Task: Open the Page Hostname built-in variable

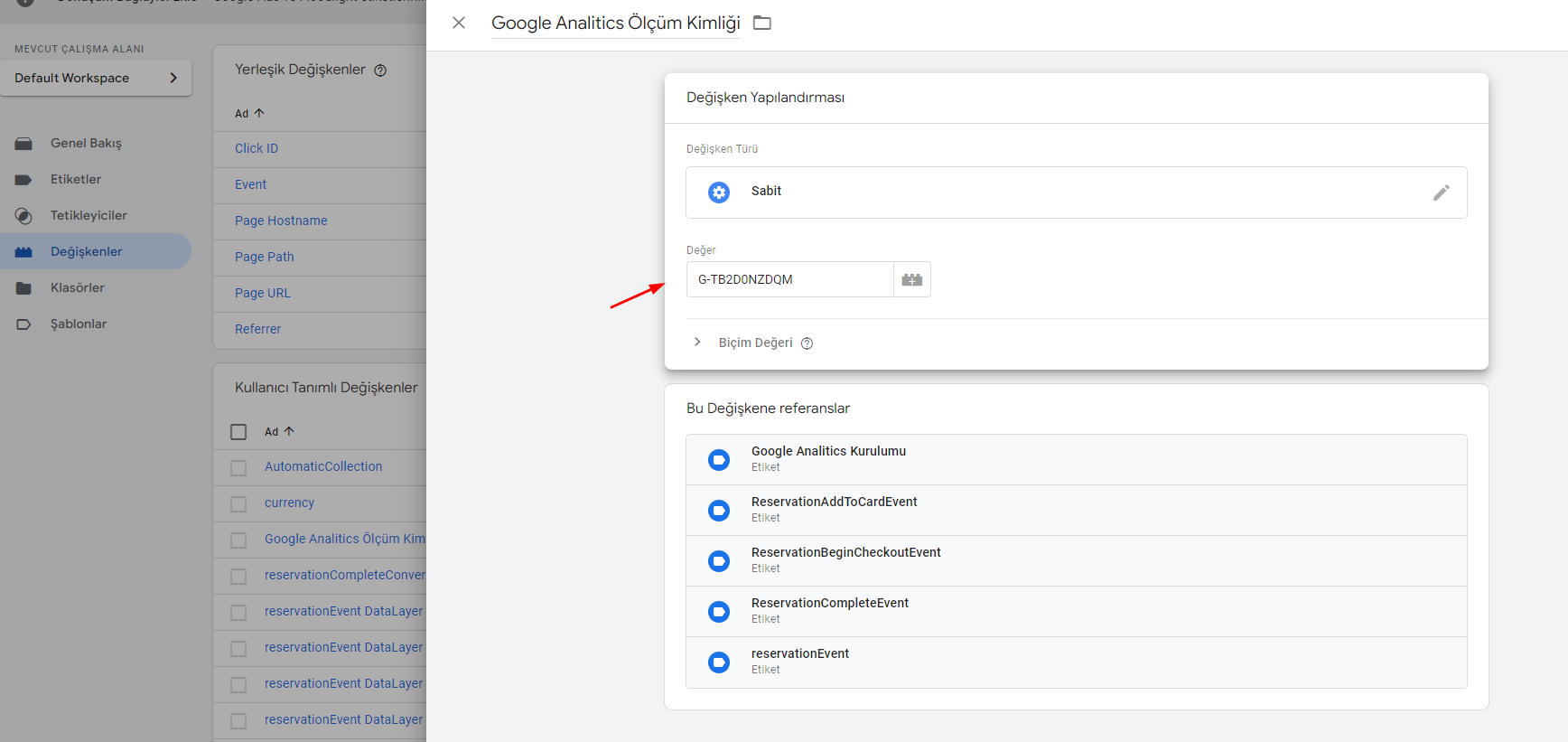Action: [x=281, y=221]
